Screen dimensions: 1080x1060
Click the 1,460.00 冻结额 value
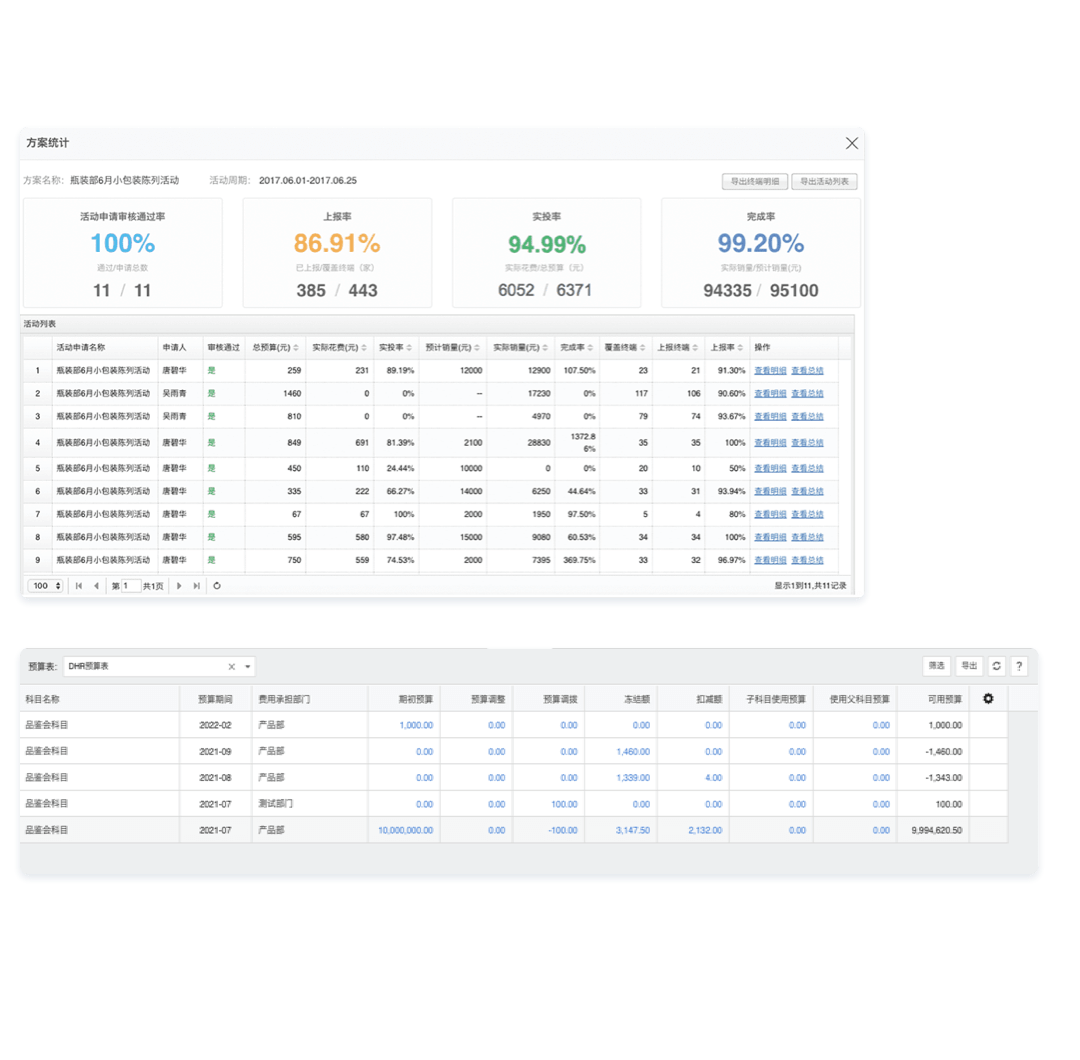633,751
